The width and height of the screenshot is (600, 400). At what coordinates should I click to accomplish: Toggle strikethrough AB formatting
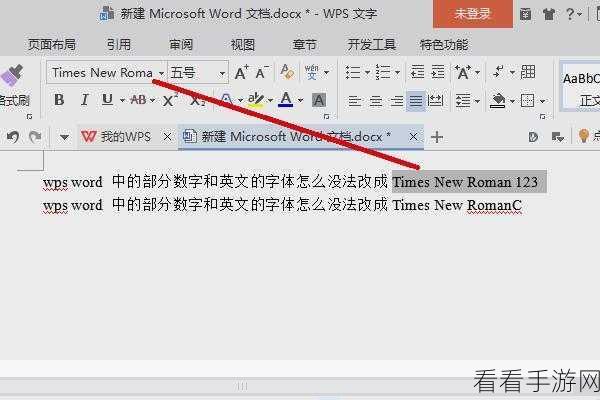138,100
